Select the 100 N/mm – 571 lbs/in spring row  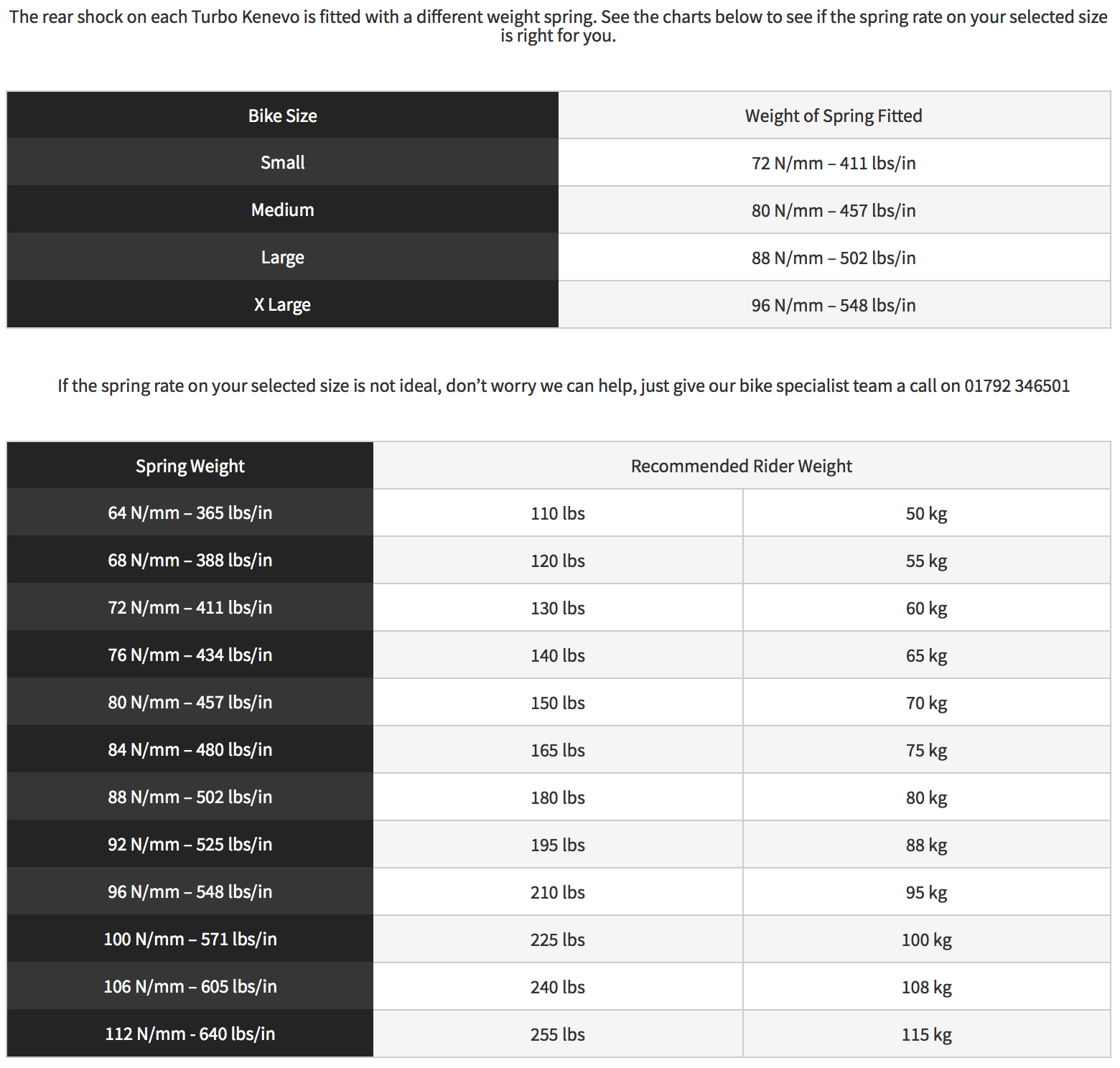pyautogui.click(x=559, y=939)
